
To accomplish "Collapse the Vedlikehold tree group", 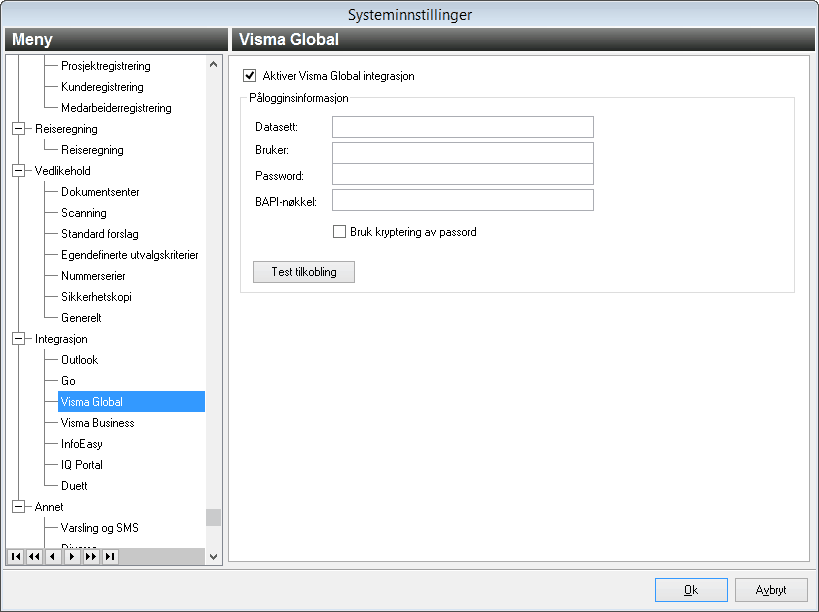I will [x=18, y=170].
